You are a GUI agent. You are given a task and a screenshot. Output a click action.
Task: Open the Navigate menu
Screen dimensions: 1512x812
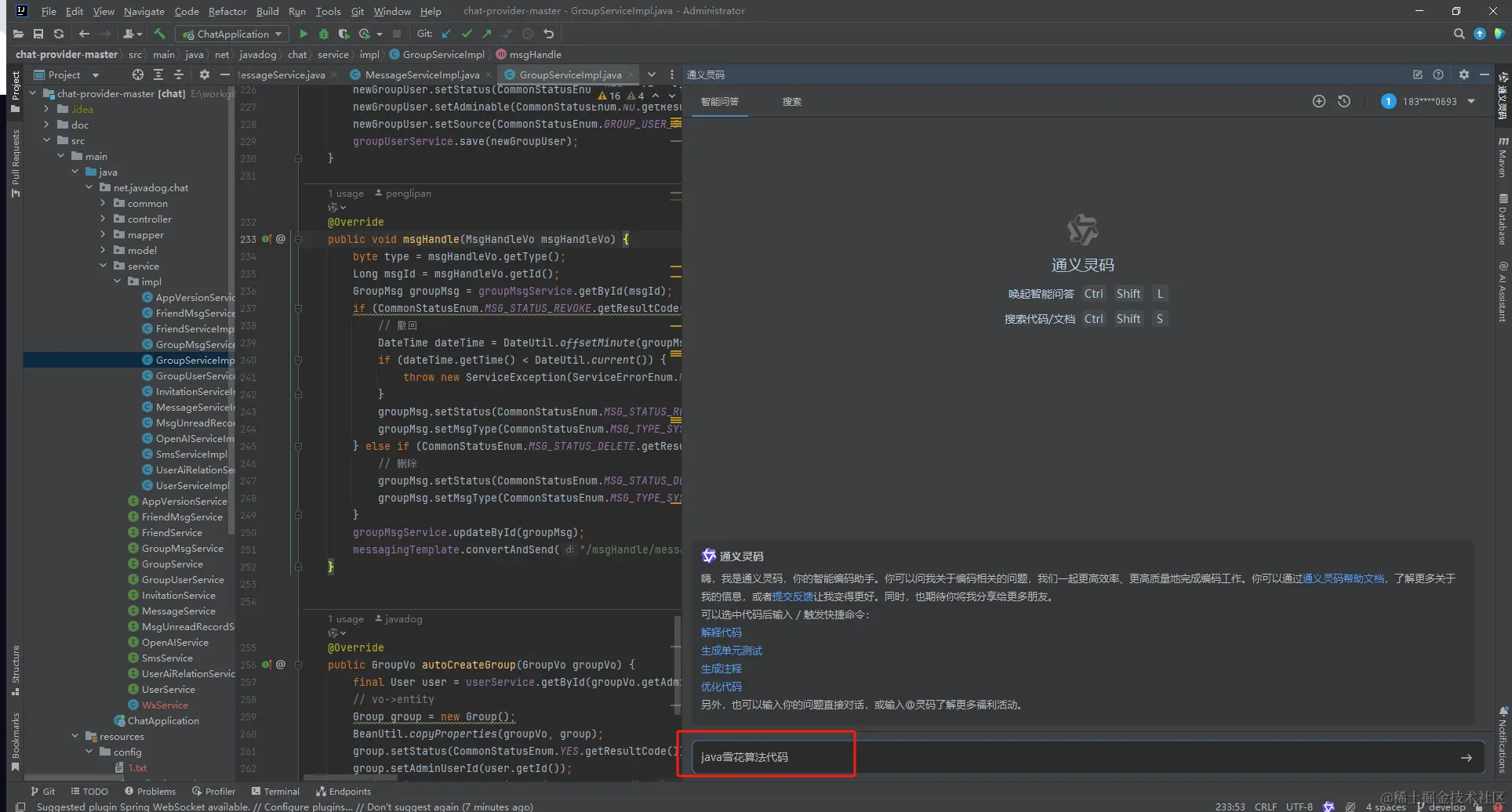pyautogui.click(x=144, y=11)
